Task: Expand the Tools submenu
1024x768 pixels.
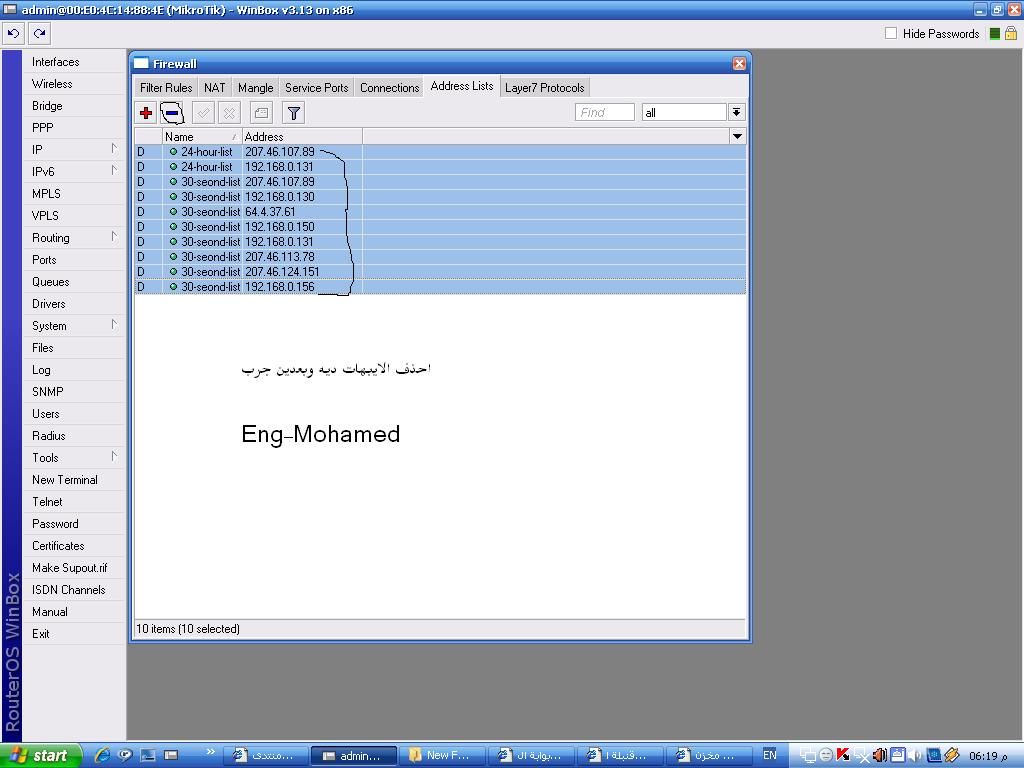Action: pyautogui.click(x=73, y=458)
